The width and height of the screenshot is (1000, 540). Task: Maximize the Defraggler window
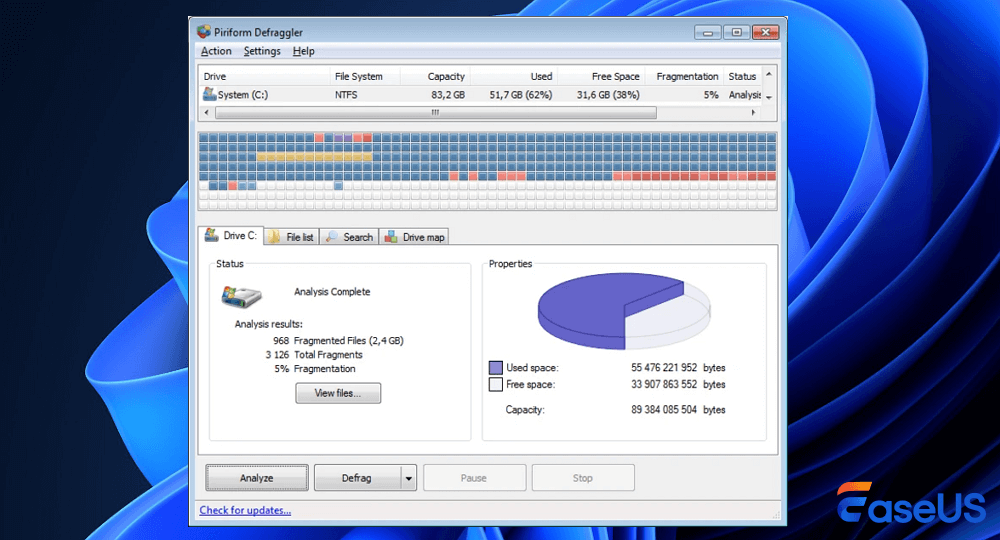(x=737, y=32)
